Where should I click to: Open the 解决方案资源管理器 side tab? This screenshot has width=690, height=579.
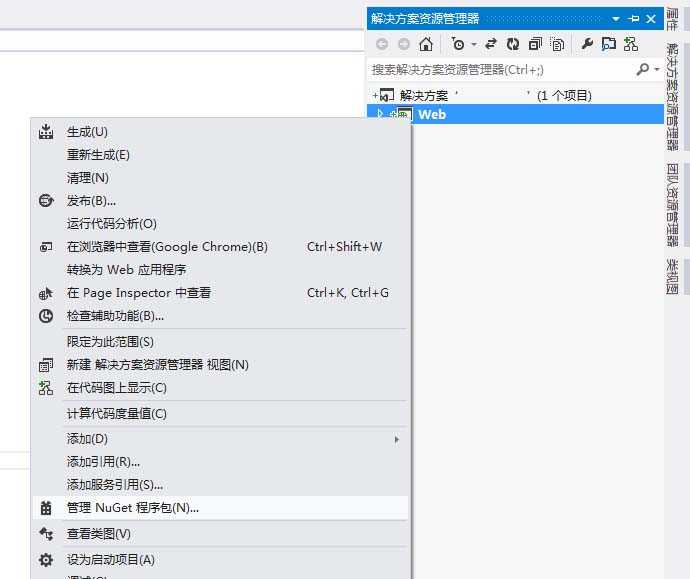pos(672,96)
